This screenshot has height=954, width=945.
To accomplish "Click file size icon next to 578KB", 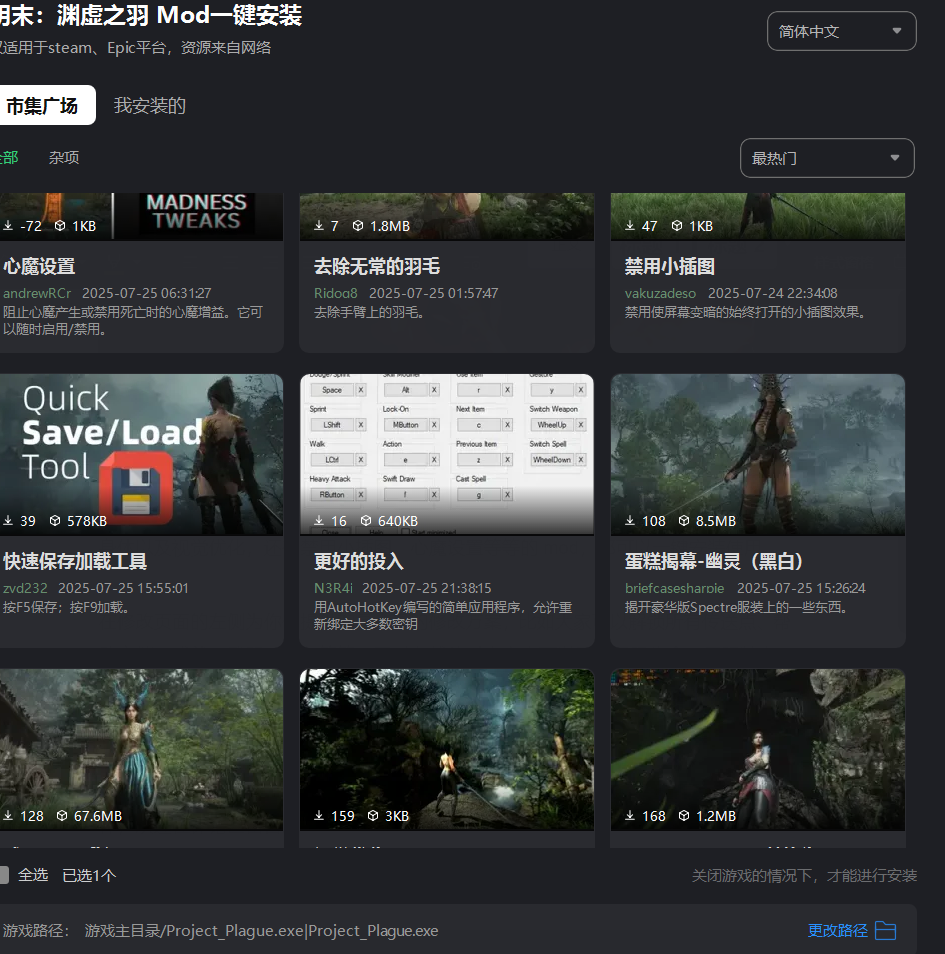I will [x=55, y=521].
